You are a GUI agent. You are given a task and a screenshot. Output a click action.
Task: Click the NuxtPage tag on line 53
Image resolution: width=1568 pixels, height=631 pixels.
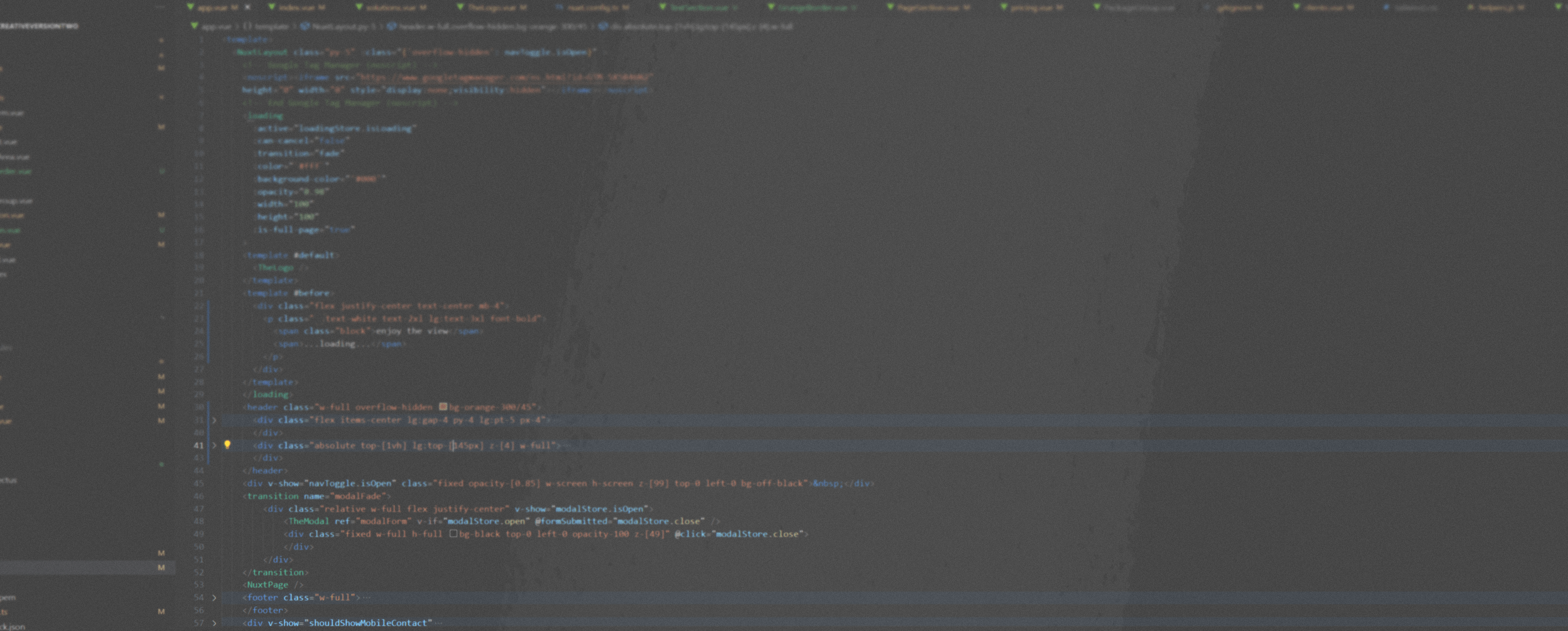(x=267, y=585)
